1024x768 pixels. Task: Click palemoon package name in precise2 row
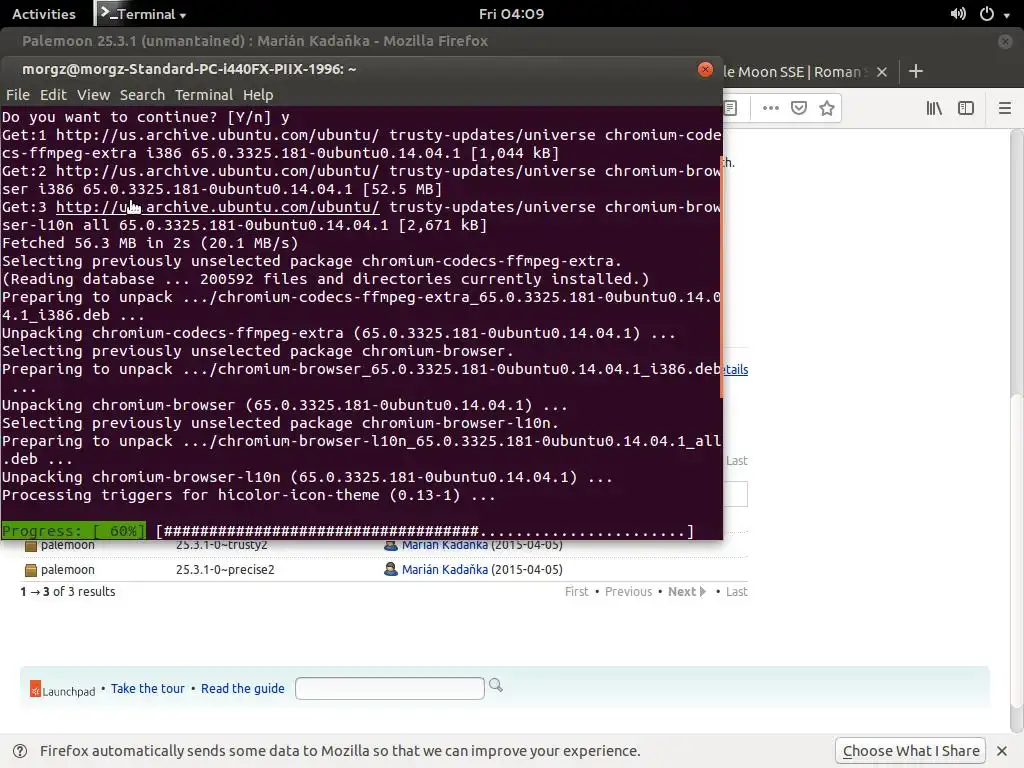point(68,569)
